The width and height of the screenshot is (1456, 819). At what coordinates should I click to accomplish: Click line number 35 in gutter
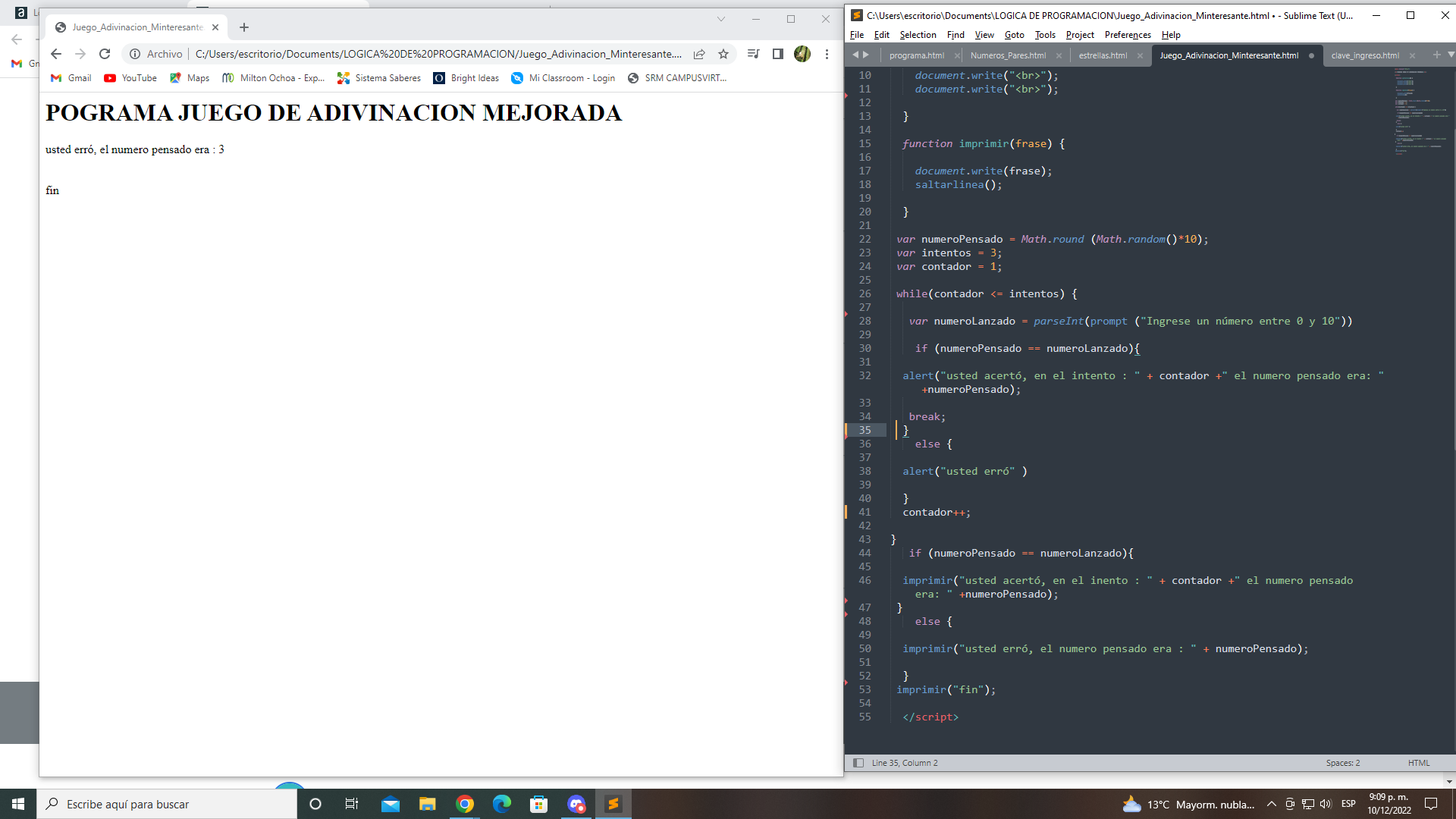coord(864,430)
